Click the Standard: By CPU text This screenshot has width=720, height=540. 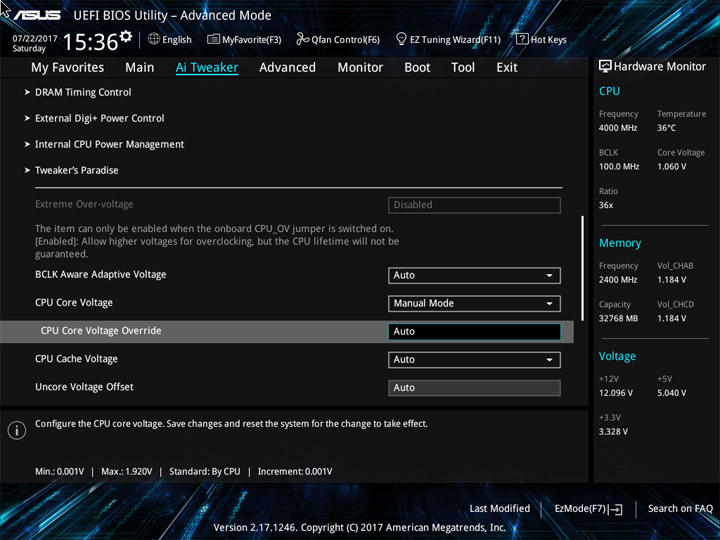(205, 472)
